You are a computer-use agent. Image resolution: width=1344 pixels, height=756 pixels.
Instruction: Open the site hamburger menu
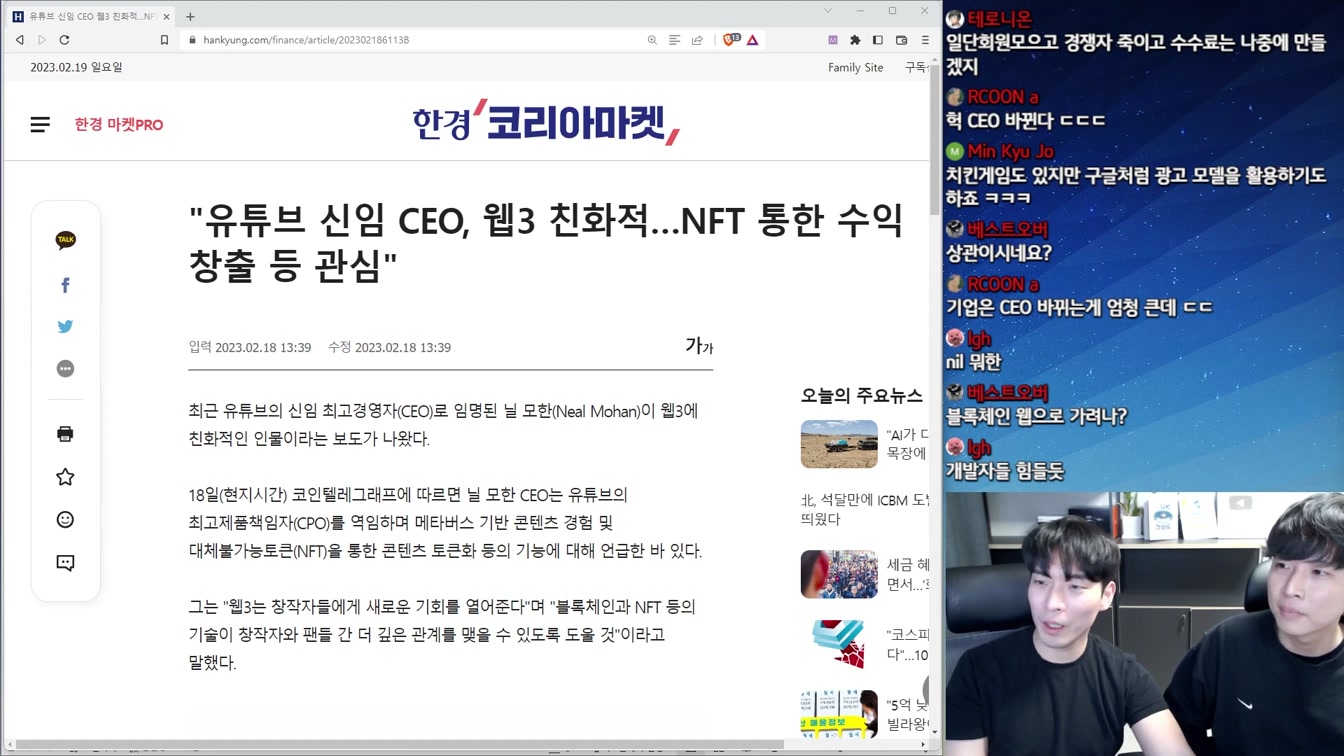pyautogui.click(x=40, y=124)
